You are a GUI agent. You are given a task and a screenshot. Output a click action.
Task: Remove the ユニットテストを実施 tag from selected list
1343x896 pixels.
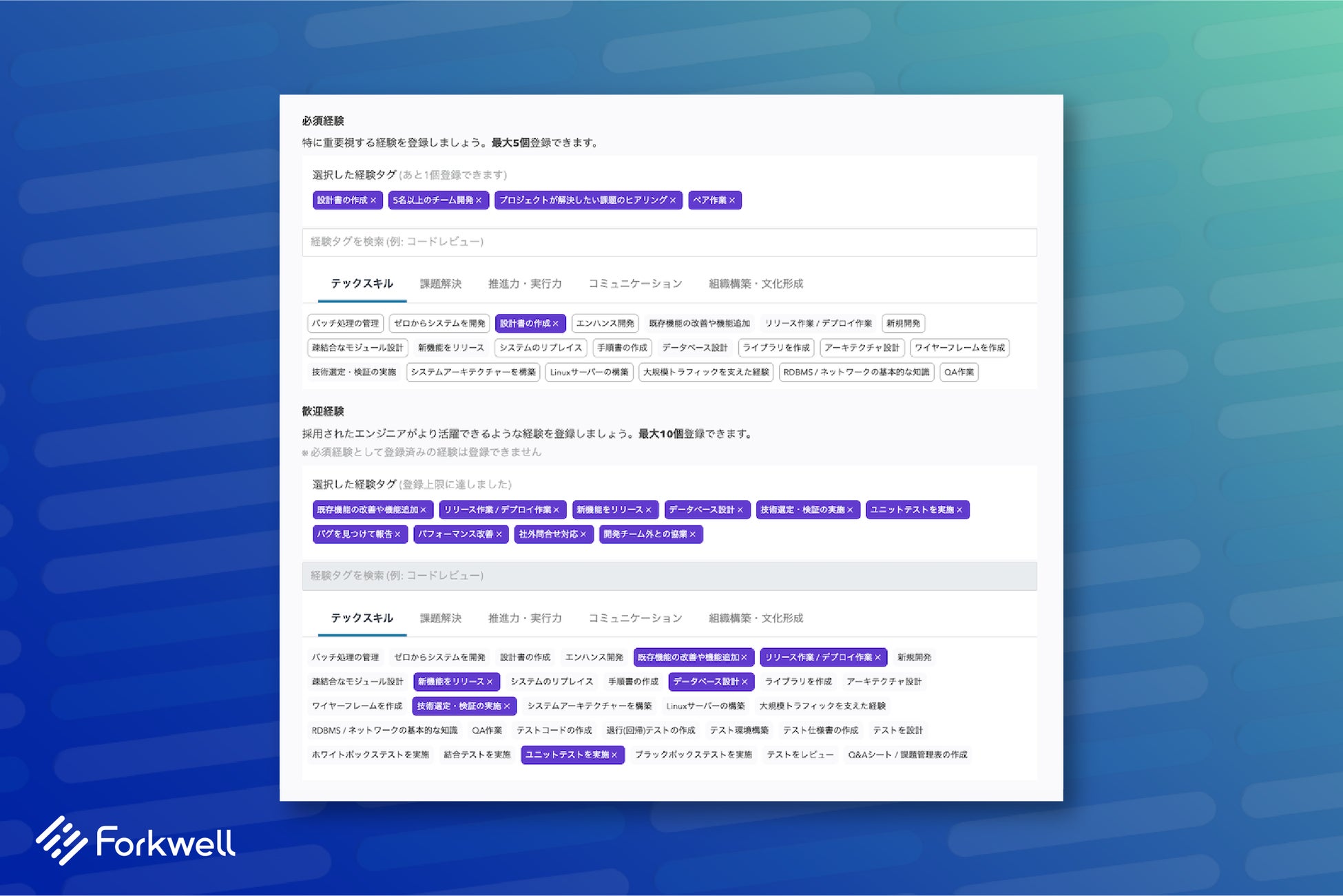[x=959, y=510]
